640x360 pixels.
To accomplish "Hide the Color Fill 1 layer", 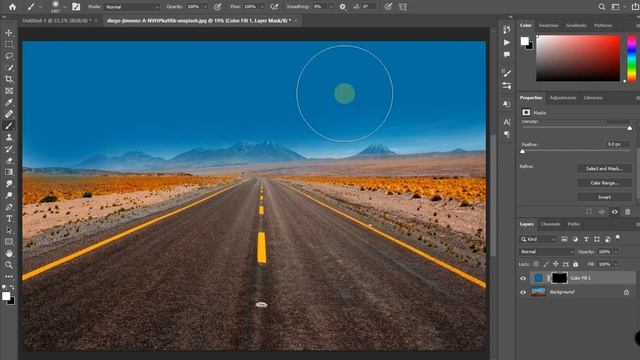I will click(523, 278).
